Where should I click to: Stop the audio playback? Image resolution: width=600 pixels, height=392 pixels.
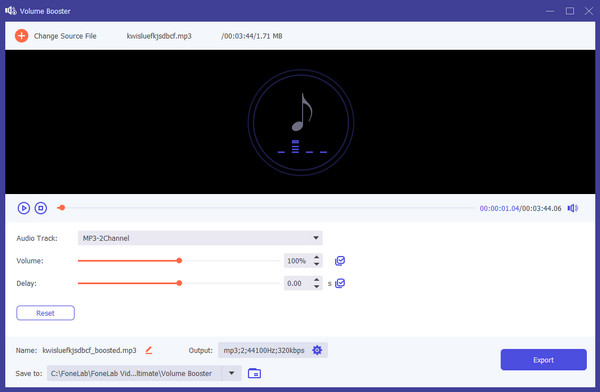click(41, 208)
